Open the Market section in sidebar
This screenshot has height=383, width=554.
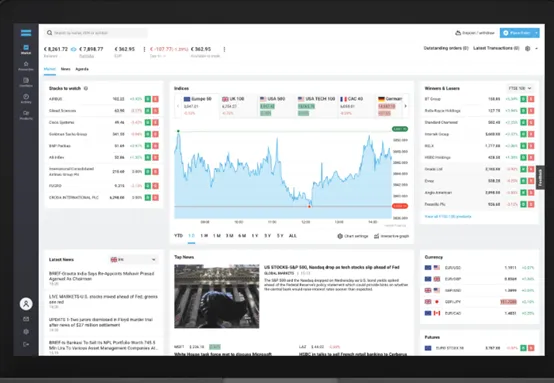(26, 49)
